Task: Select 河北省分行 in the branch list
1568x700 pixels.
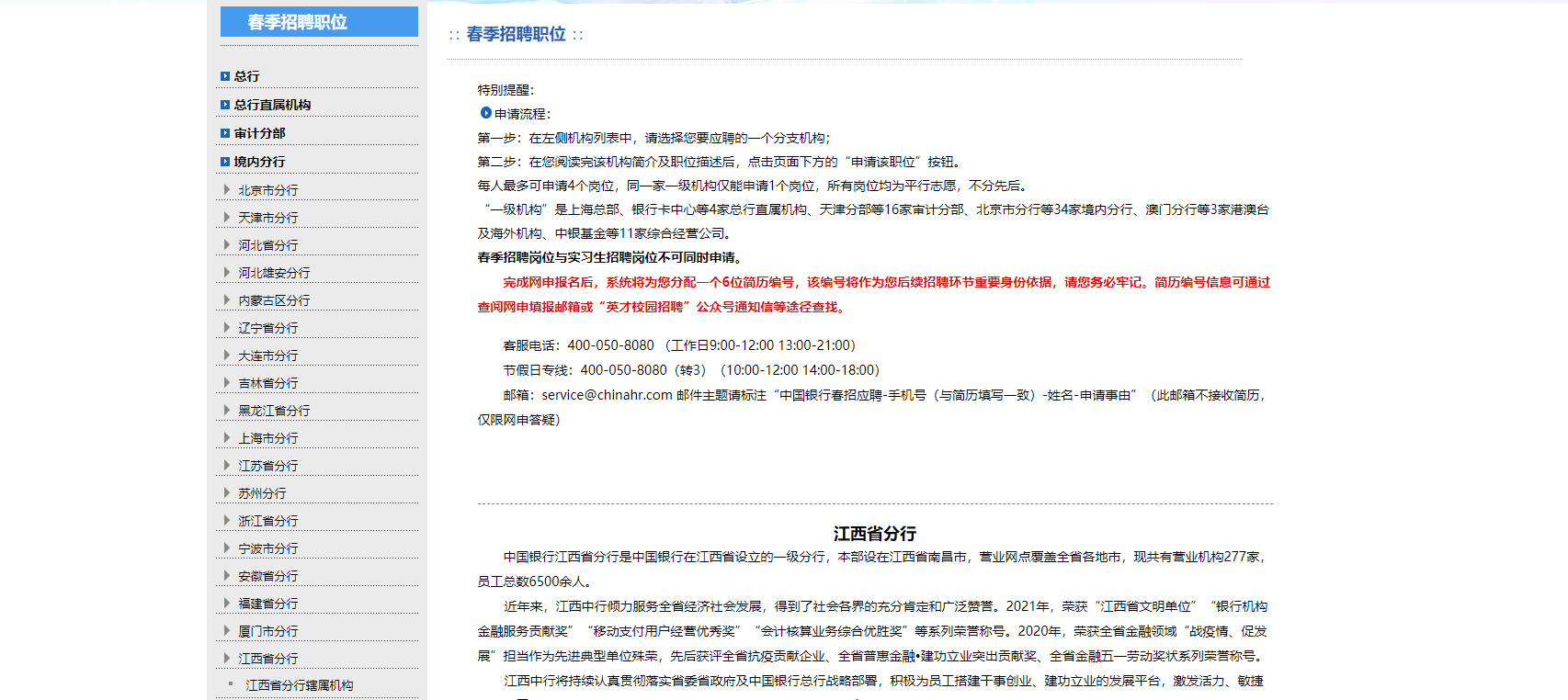Action: 268,245
